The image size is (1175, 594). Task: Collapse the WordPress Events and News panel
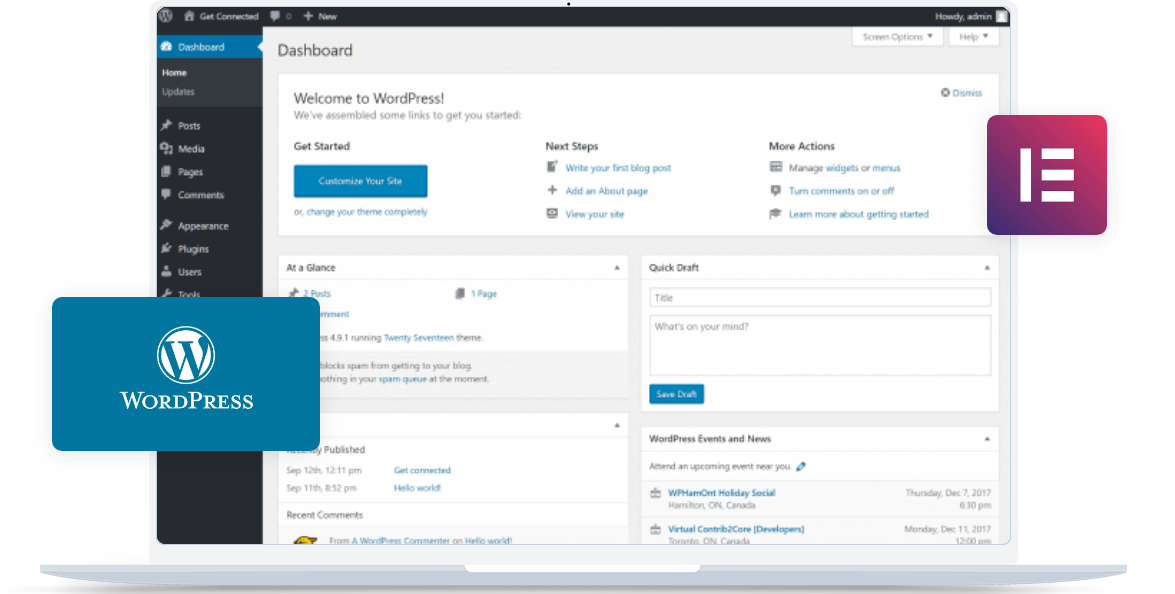pyautogui.click(x=987, y=439)
